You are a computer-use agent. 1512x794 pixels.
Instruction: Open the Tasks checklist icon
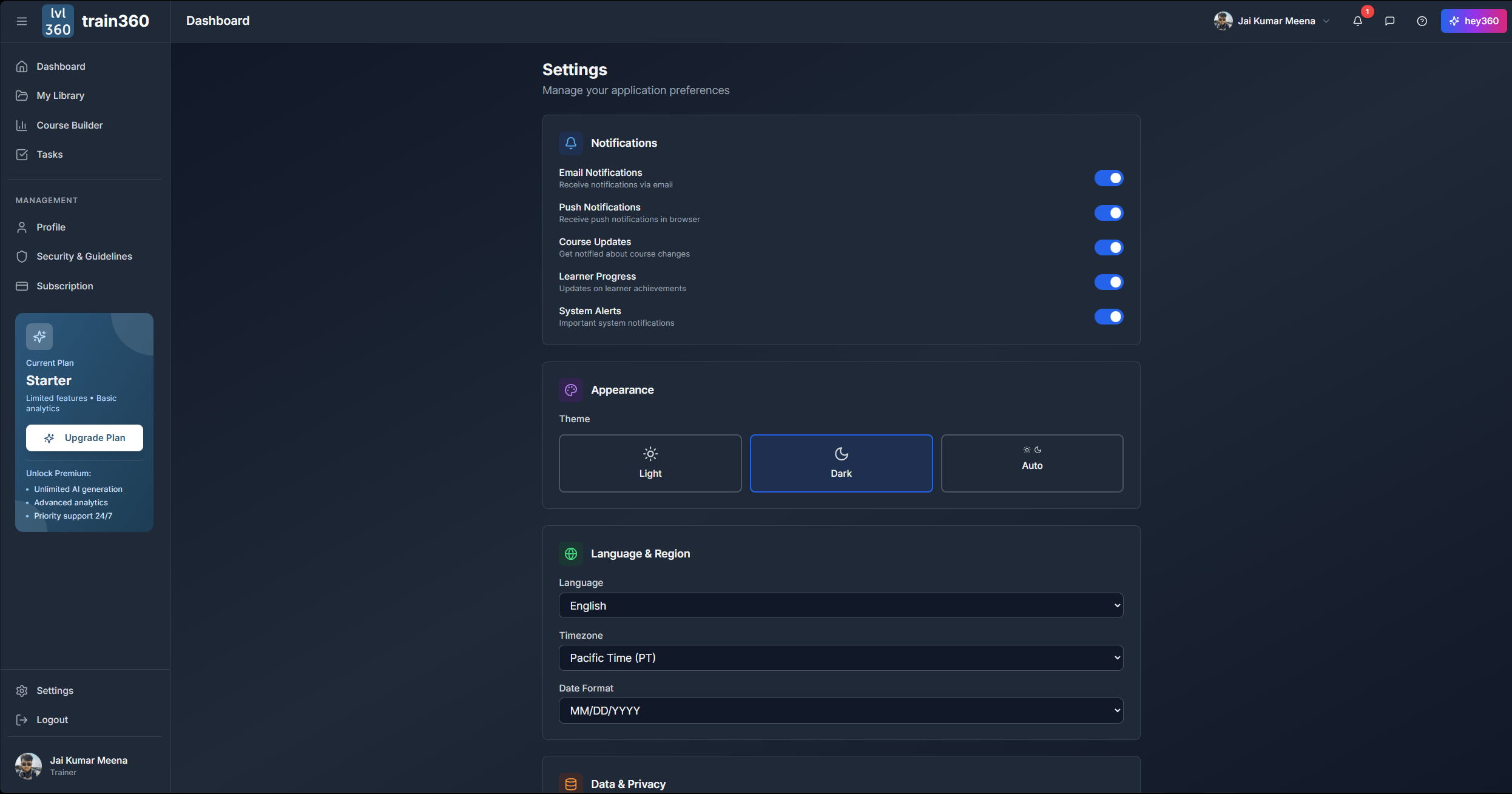(22, 154)
